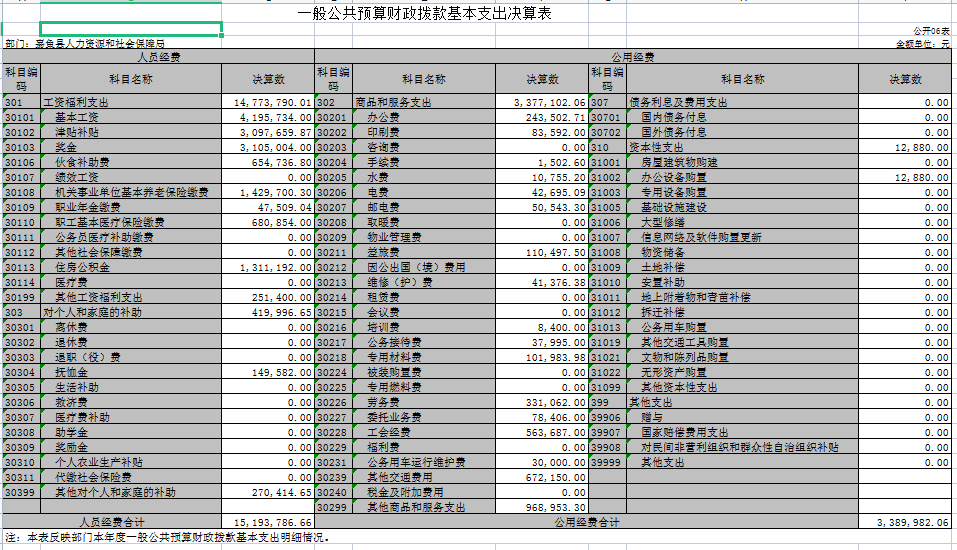Click total value 3,389,982.06
Viewport: 957px width, 550px height.
[x=905, y=522]
